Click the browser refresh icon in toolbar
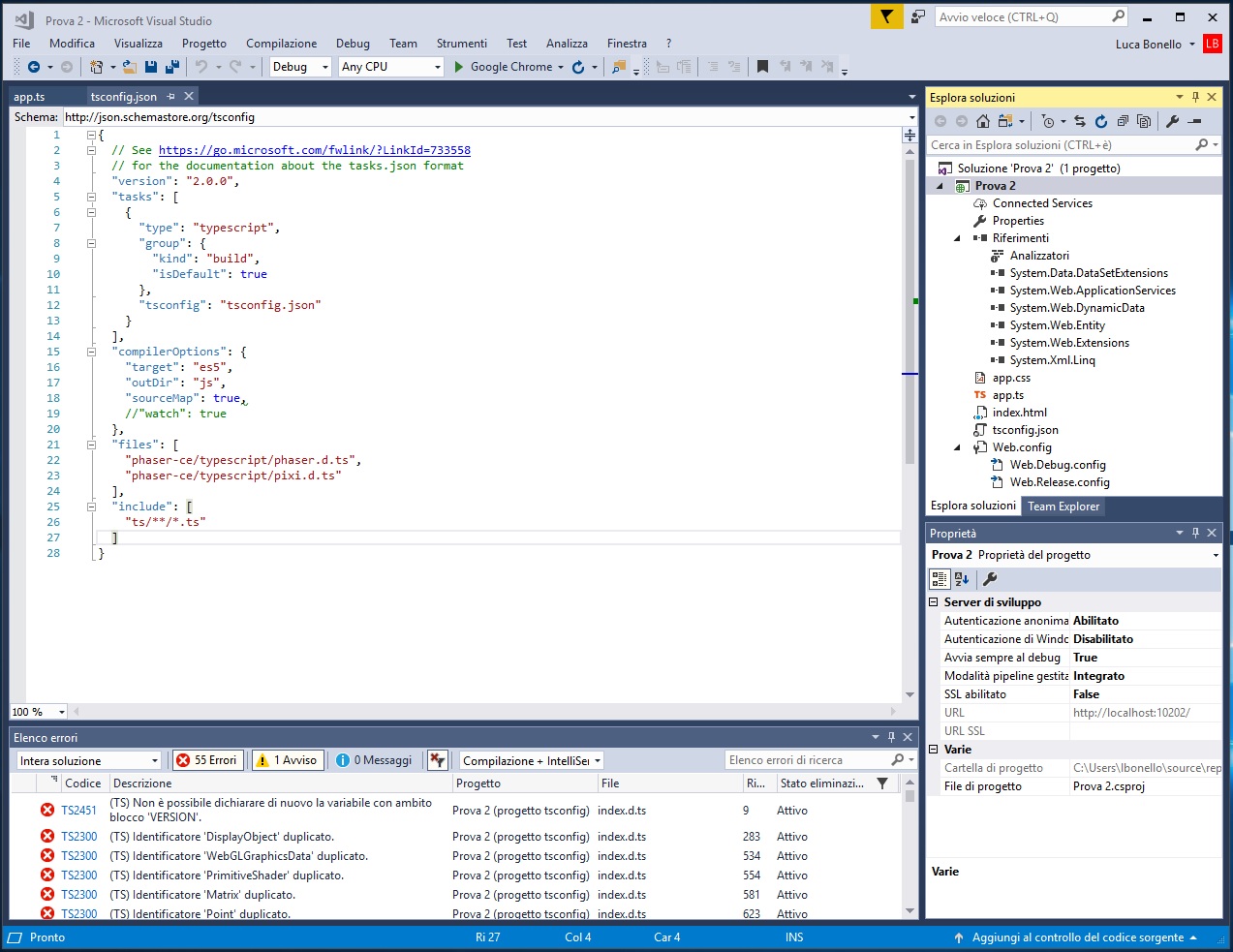The height and width of the screenshot is (952, 1233). pos(578,67)
